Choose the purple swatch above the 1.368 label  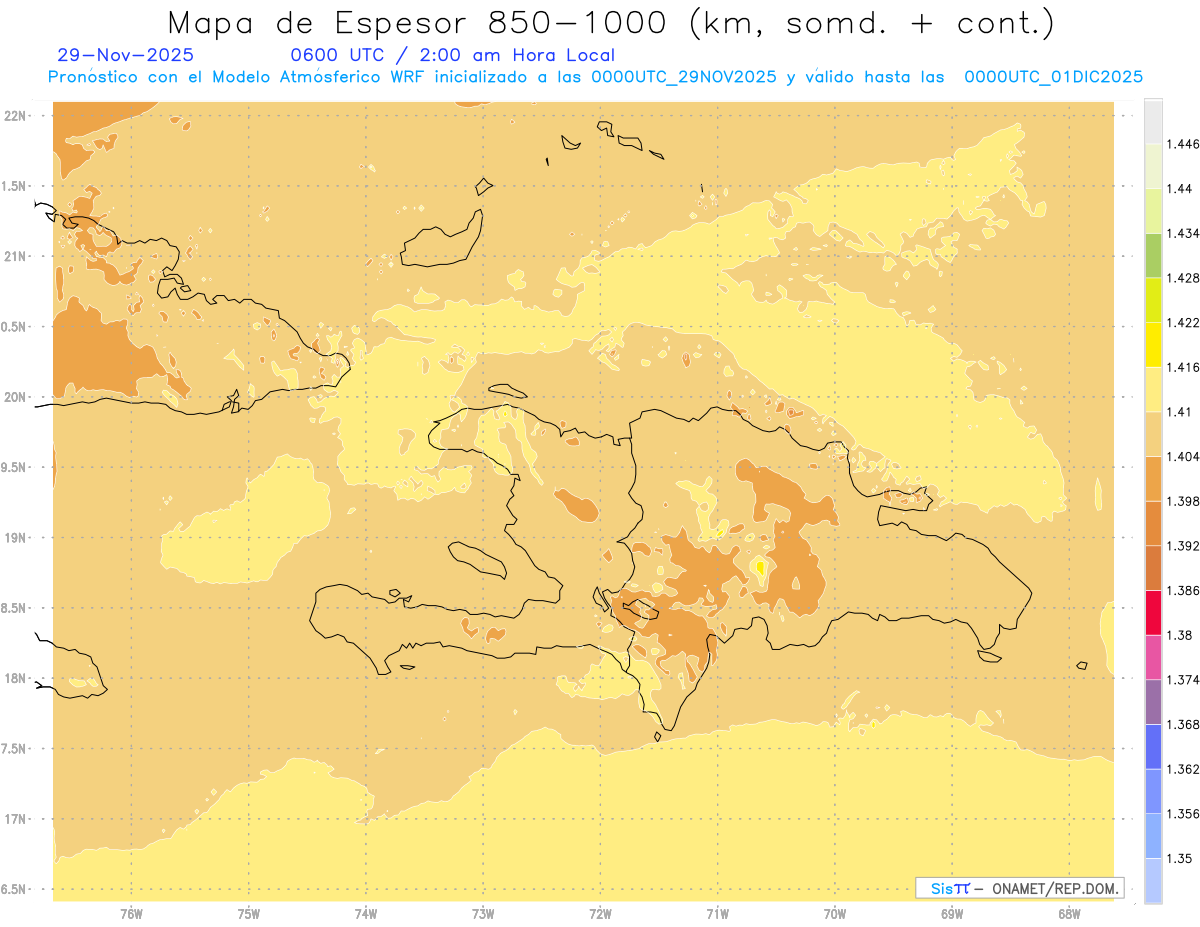(1153, 701)
